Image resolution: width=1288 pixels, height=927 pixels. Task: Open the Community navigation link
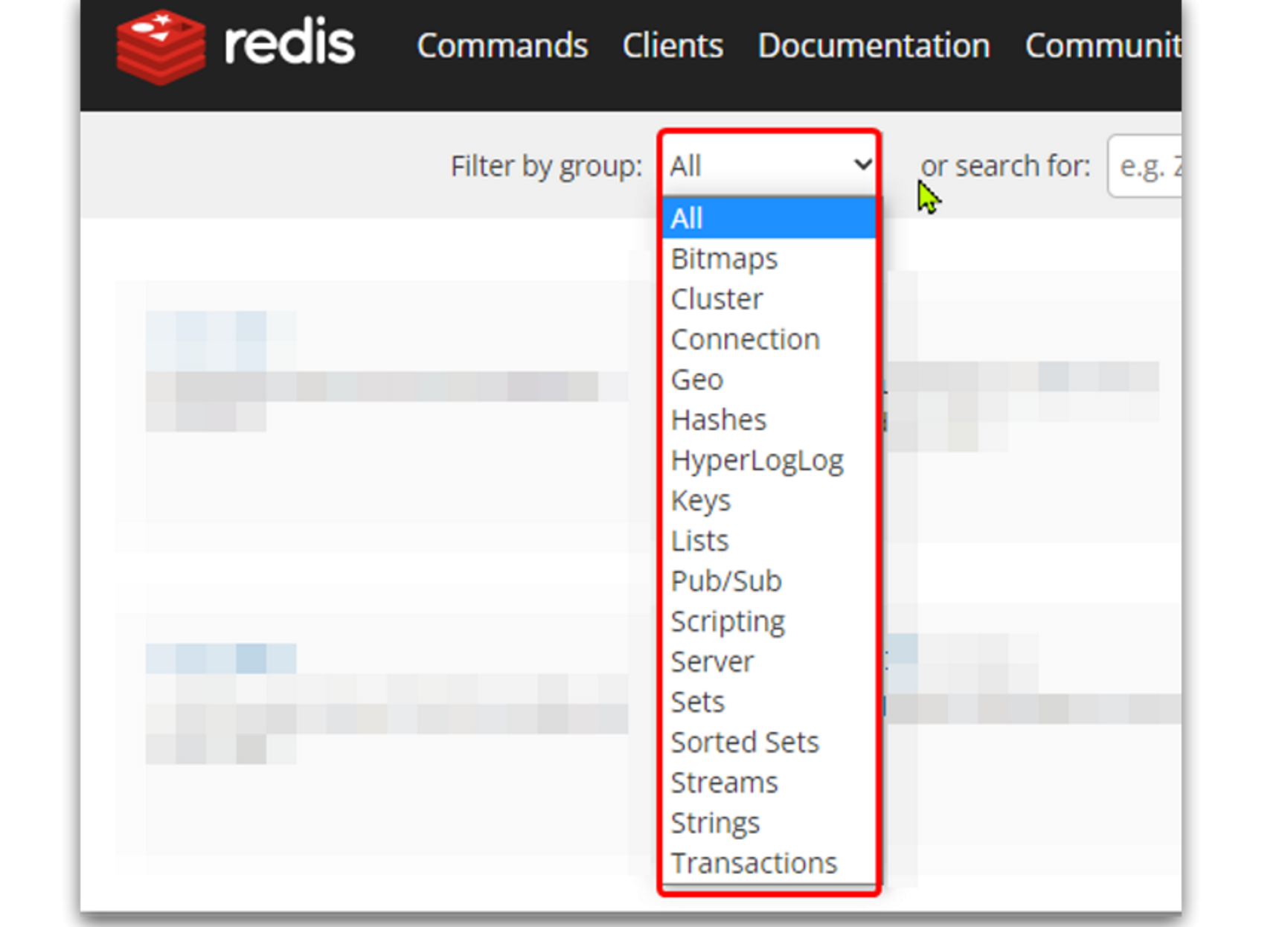pyautogui.click(x=1103, y=46)
